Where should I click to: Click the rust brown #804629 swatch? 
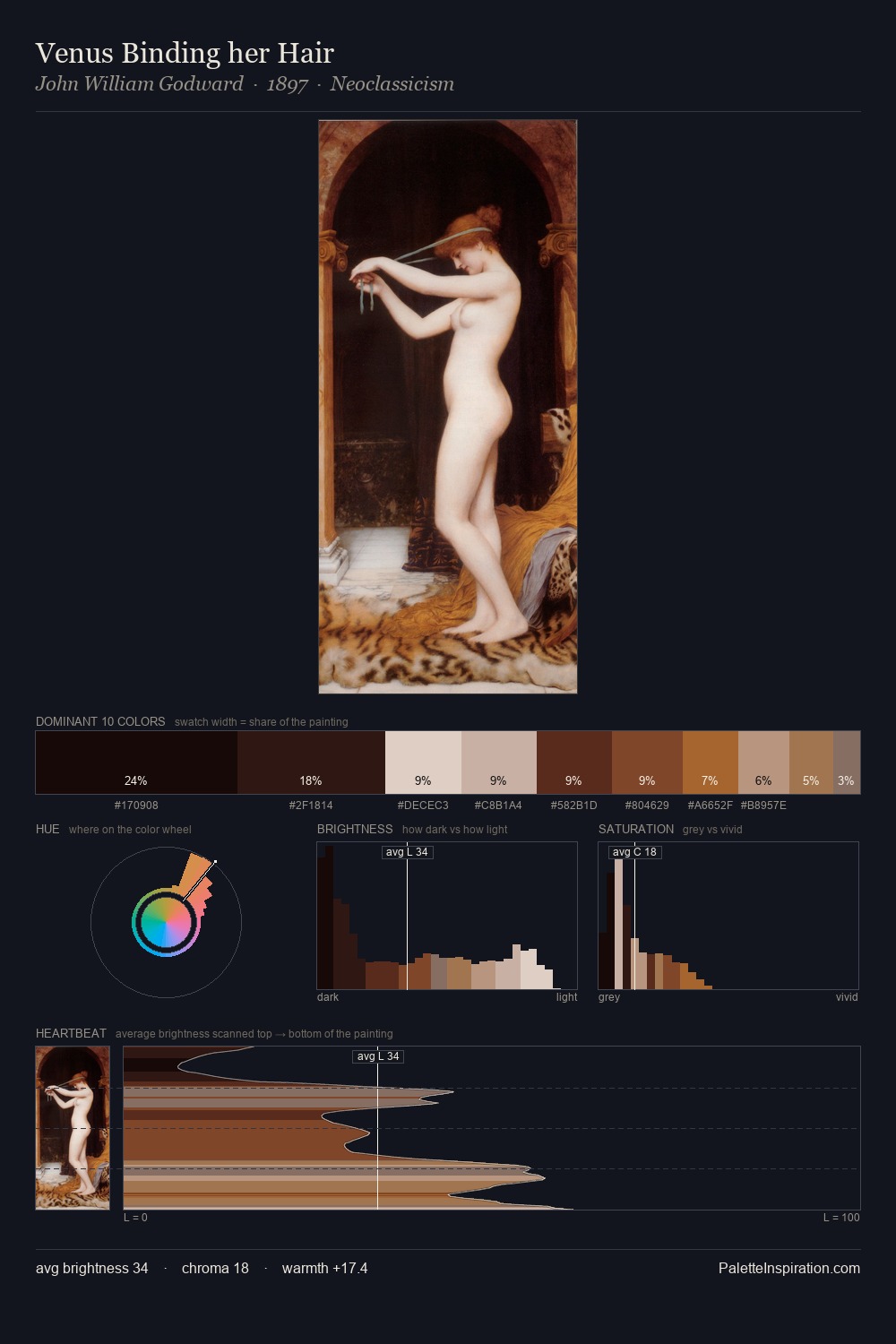(647, 762)
